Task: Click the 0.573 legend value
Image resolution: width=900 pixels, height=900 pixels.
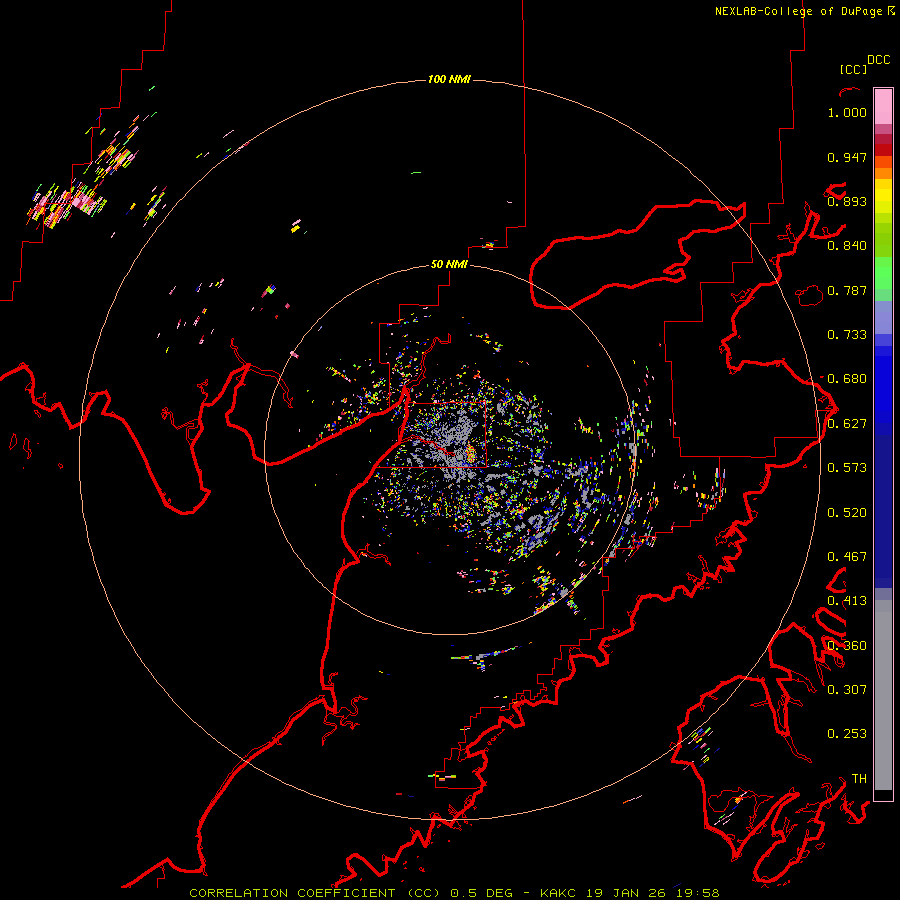Action: tap(847, 468)
